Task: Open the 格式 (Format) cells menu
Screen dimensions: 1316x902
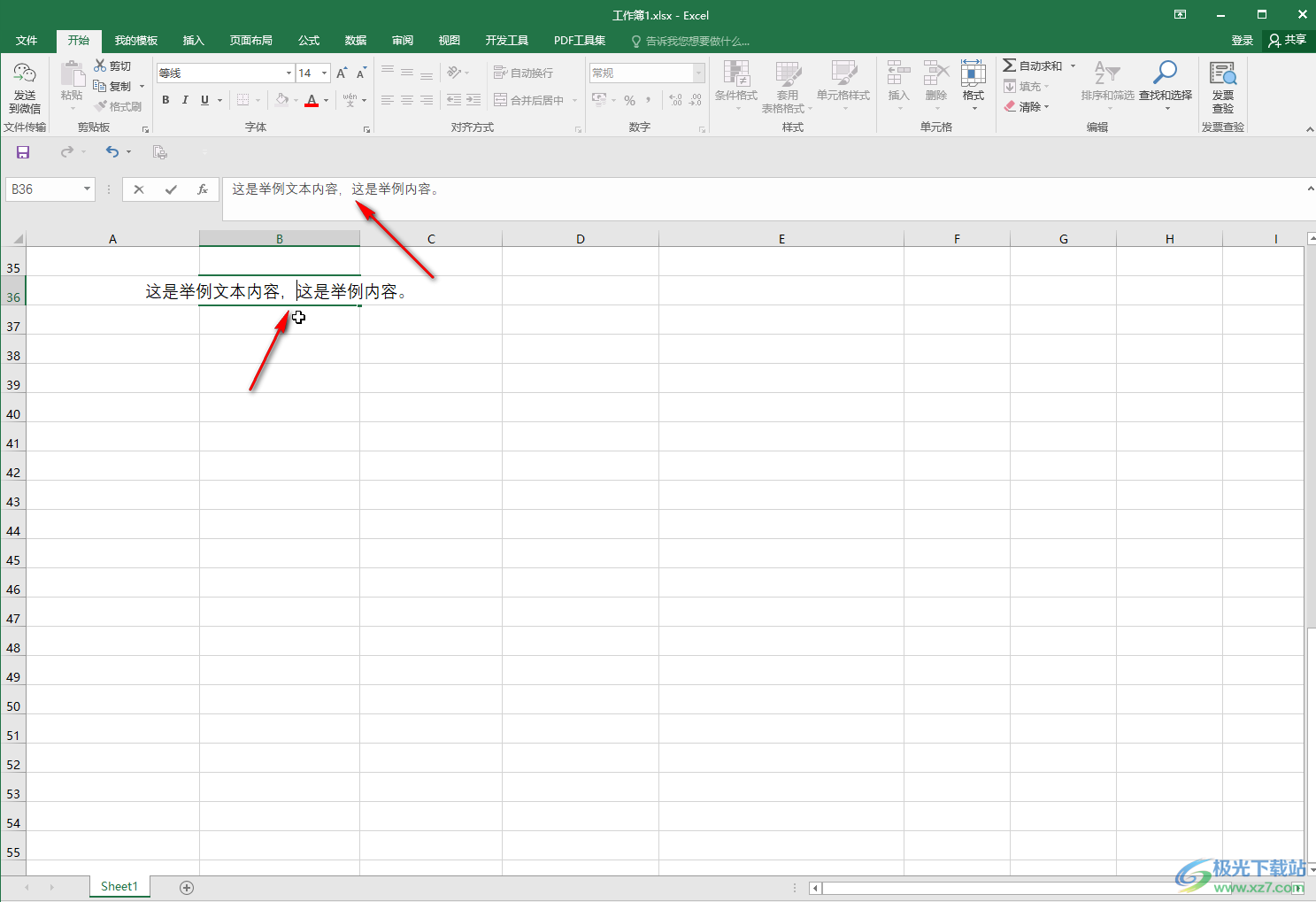Action: pos(974,84)
